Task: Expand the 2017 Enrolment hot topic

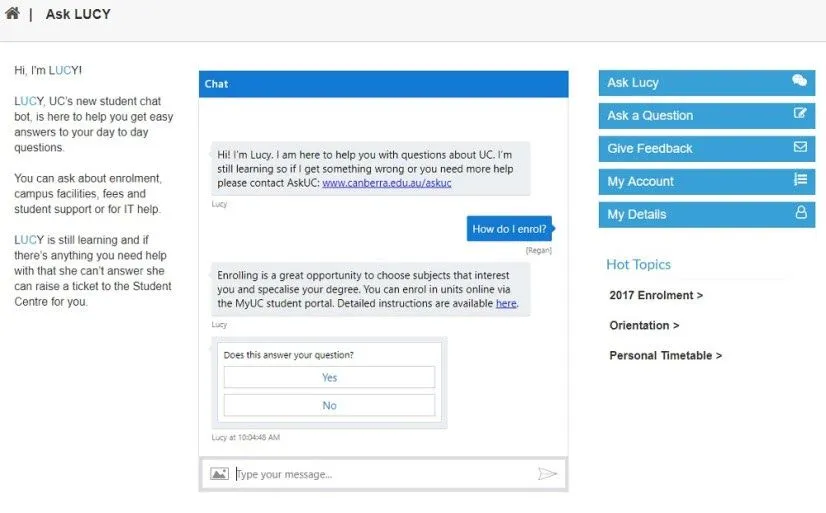Action: pos(656,295)
